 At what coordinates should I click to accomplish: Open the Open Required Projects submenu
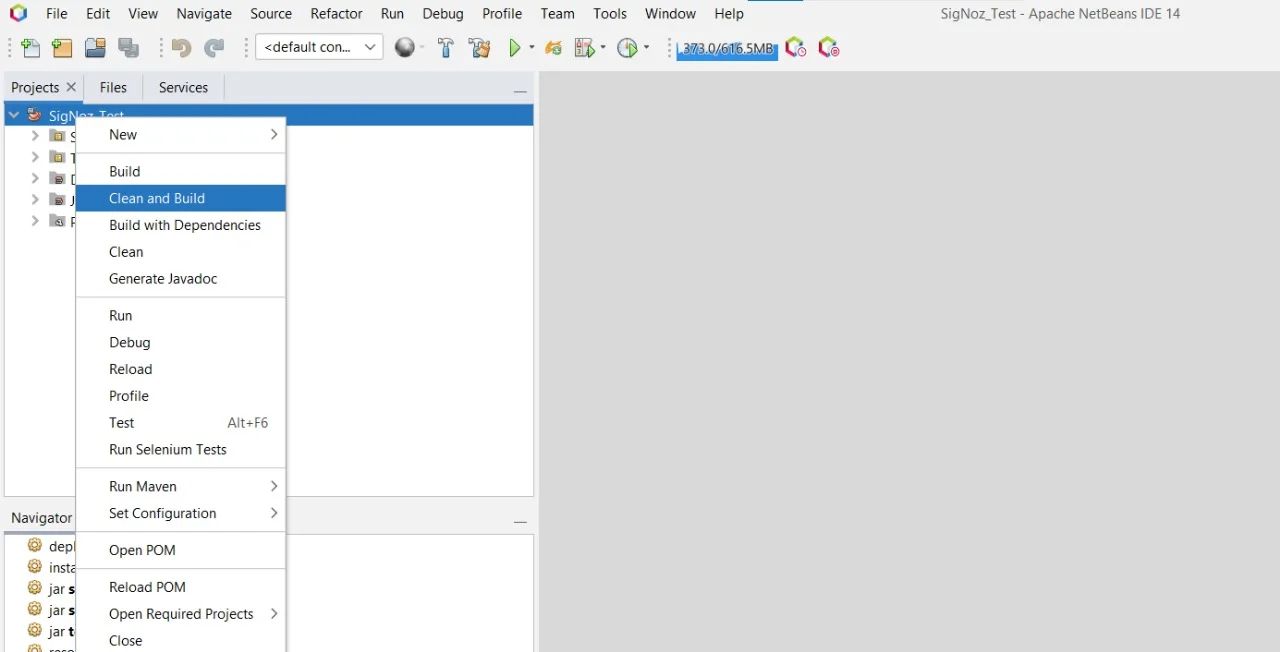point(181,614)
